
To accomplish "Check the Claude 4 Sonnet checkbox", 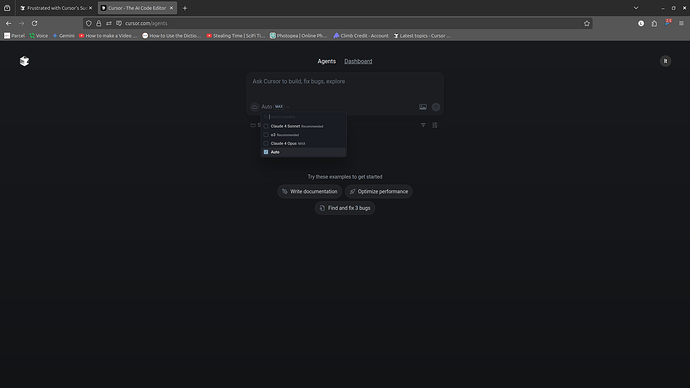I will click(x=266, y=126).
